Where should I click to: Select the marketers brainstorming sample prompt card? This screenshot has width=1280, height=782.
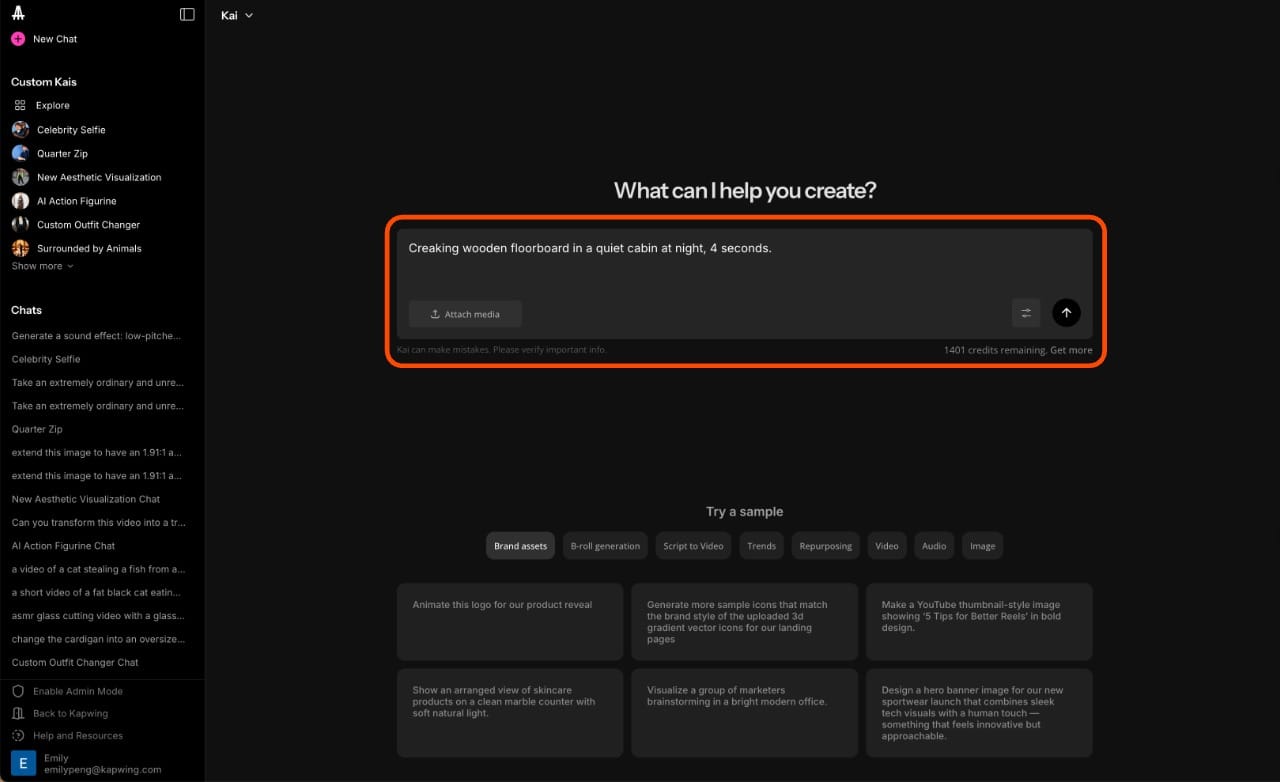click(x=744, y=712)
